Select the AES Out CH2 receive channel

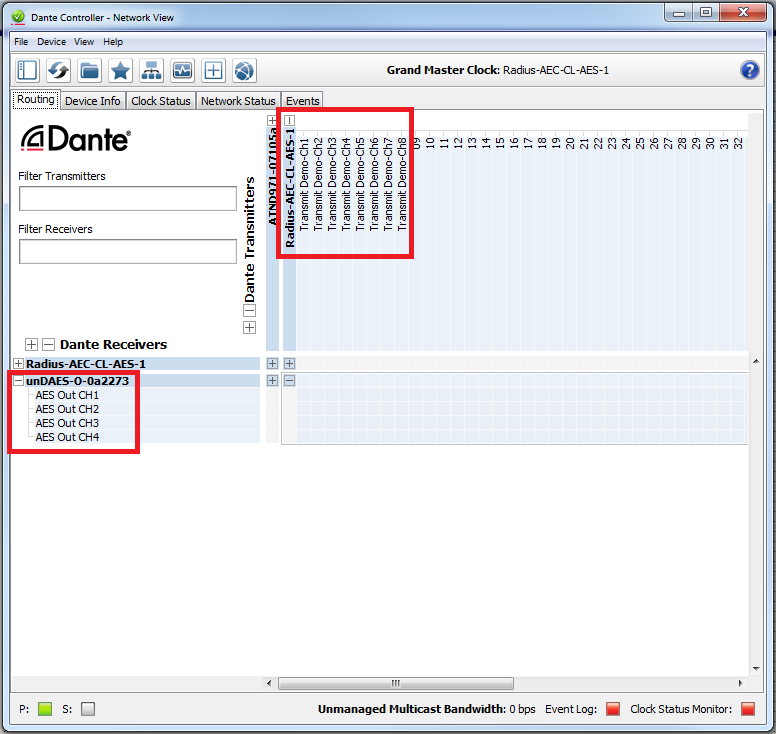(x=67, y=409)
